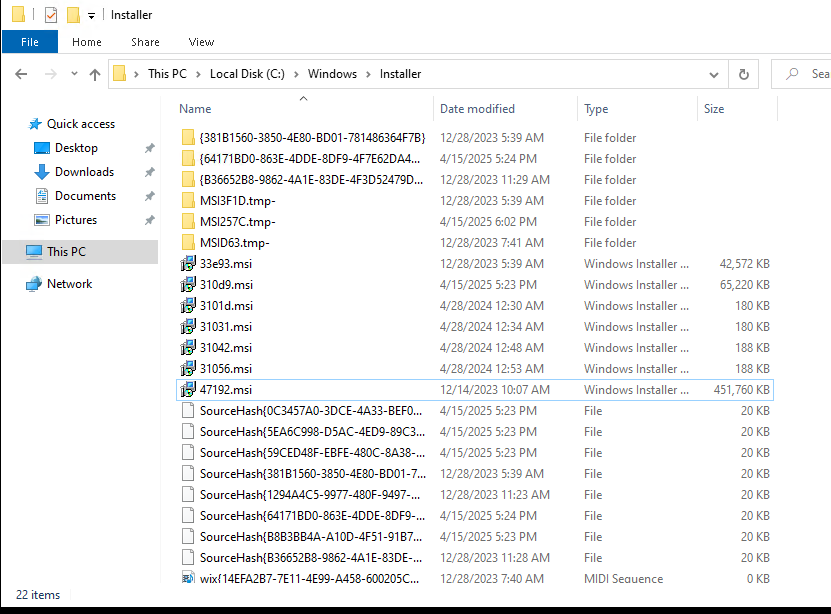
Task: Select Downloads in Quick access
Action: coord(84,172)
